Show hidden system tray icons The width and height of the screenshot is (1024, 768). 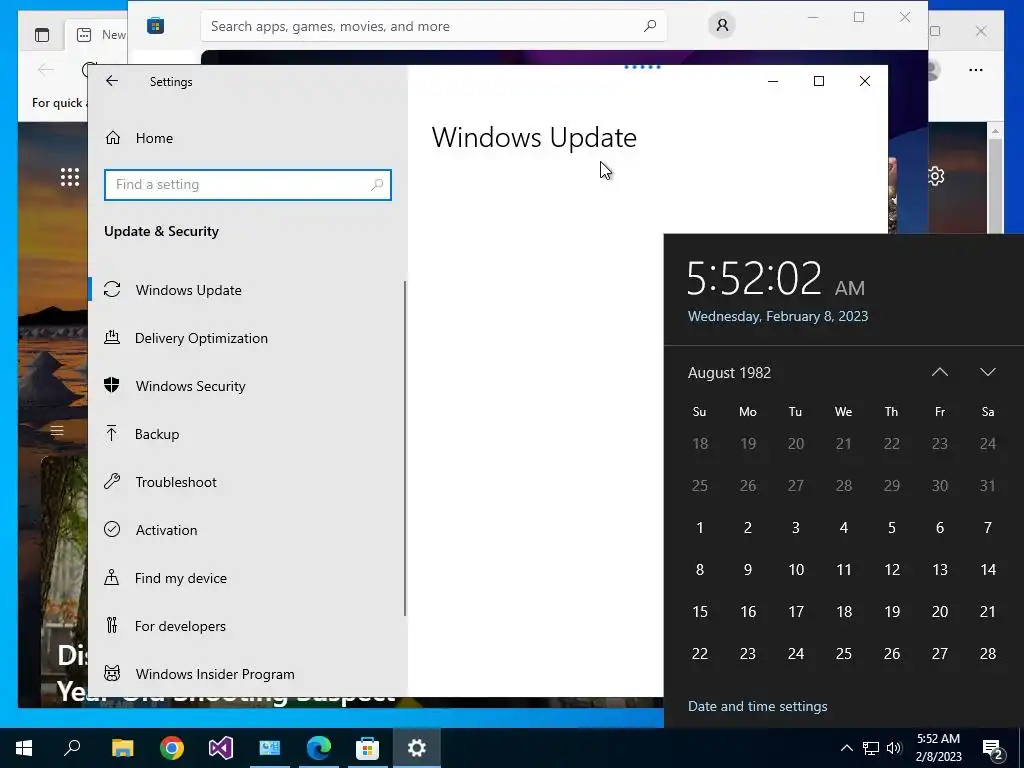pos(846,748)
